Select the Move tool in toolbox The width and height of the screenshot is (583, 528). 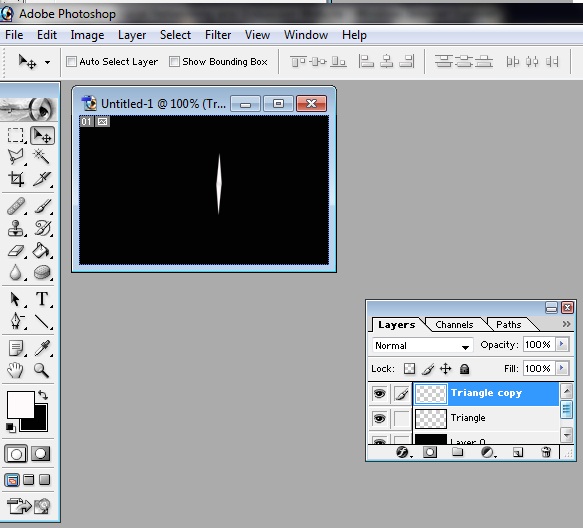(42, 135)
